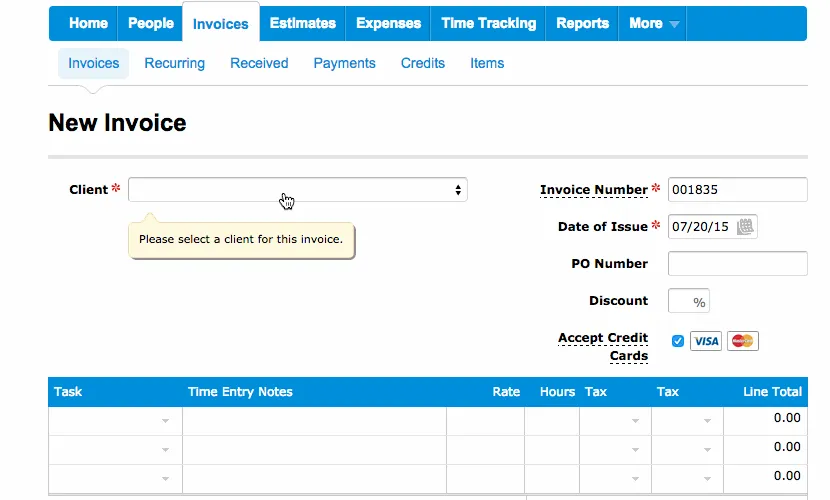This screenshot has width=830, height=500.
Task: Click the PO Number input field
Action: click(737, 264)
